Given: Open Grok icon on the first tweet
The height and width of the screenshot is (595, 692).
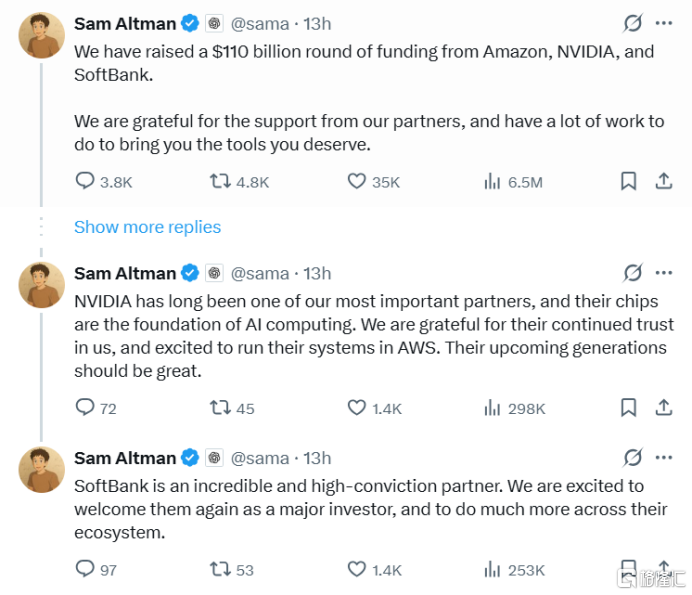Looking at the screenshot, I should pyautogui.click(x=632, y=23).
